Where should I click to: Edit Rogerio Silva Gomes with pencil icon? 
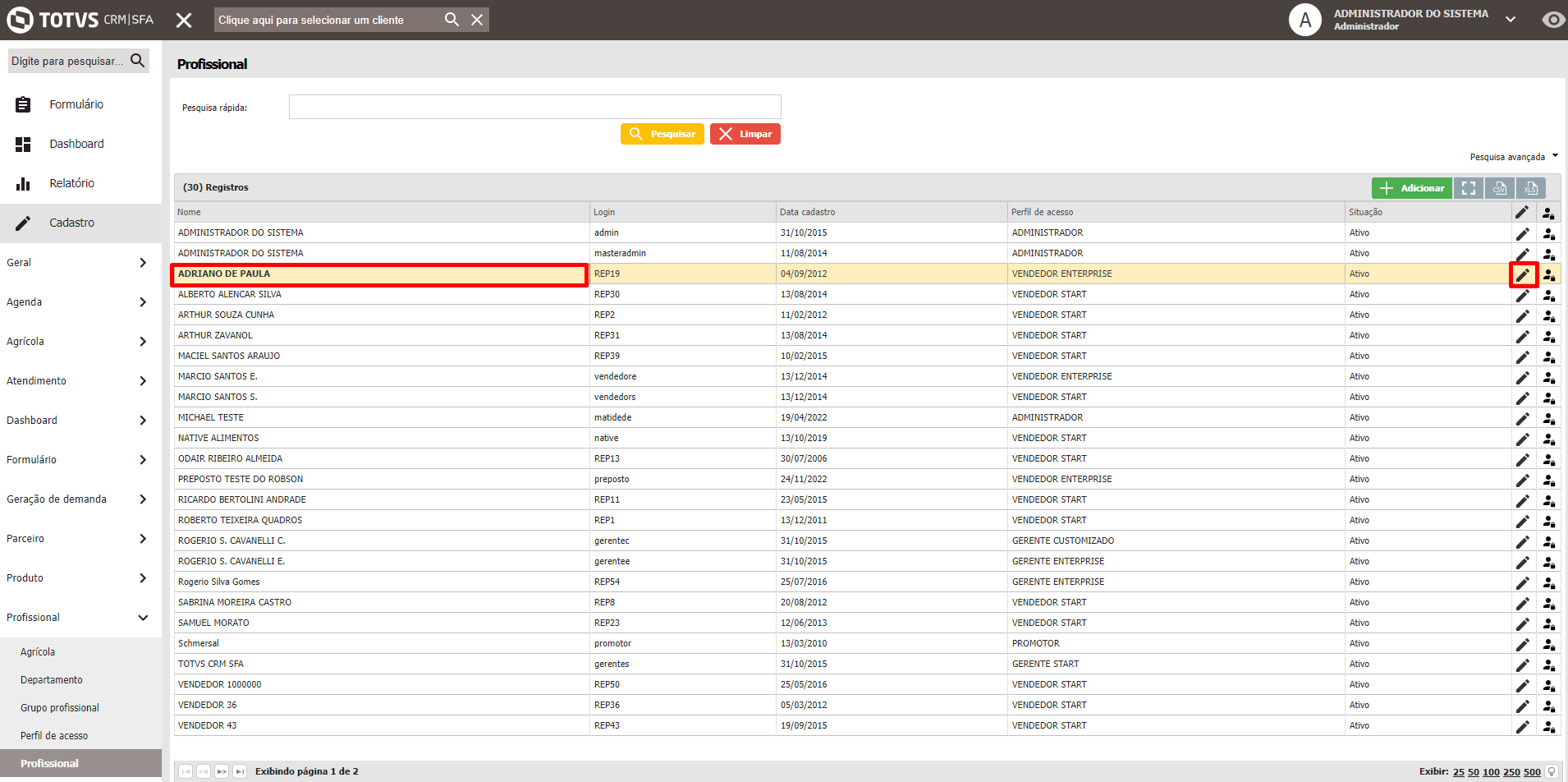click(x=1523, y=582)
